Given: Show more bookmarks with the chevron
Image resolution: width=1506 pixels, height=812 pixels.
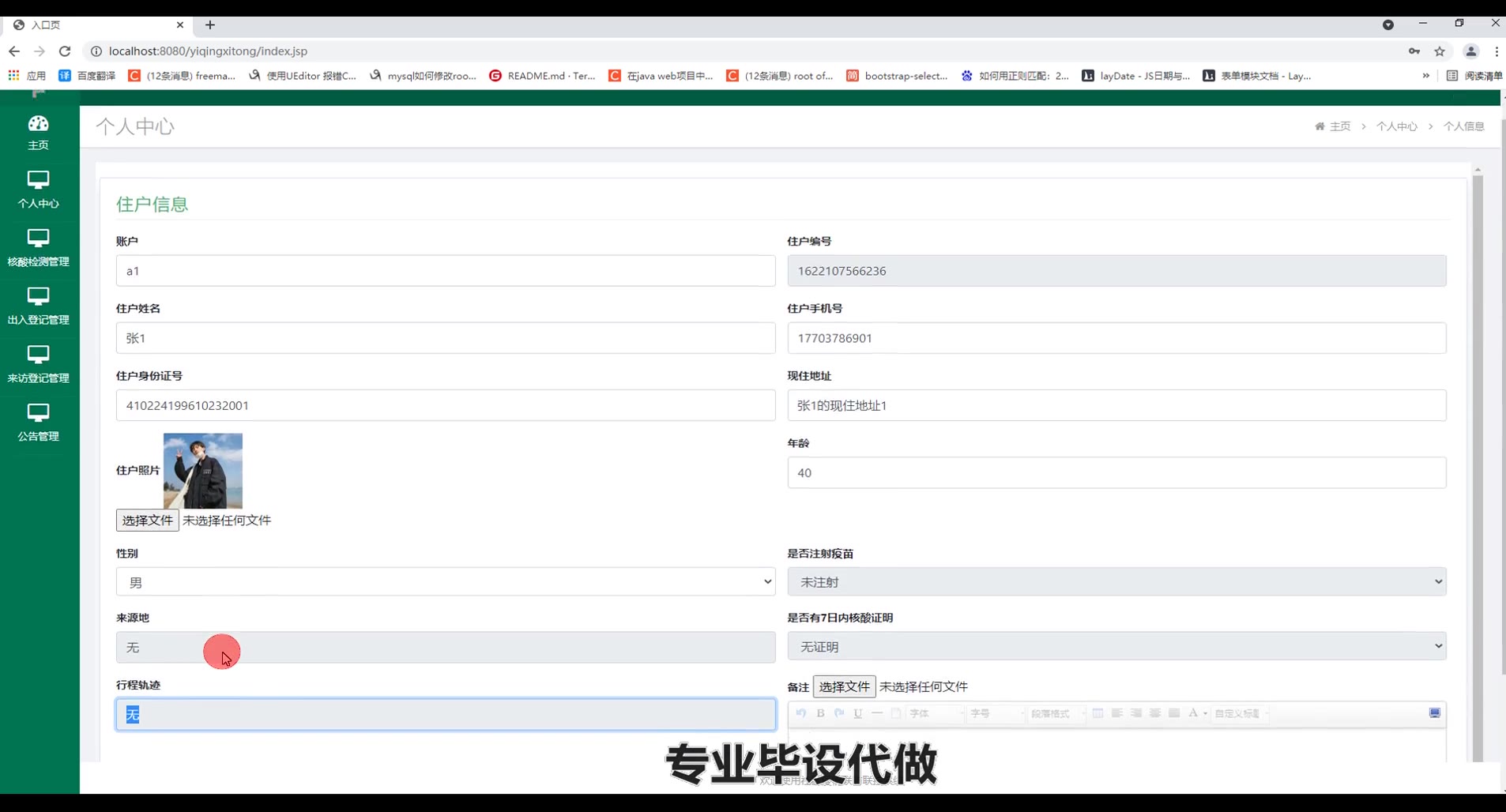Looking at the screenshot, I should (x=1425, y=76).
